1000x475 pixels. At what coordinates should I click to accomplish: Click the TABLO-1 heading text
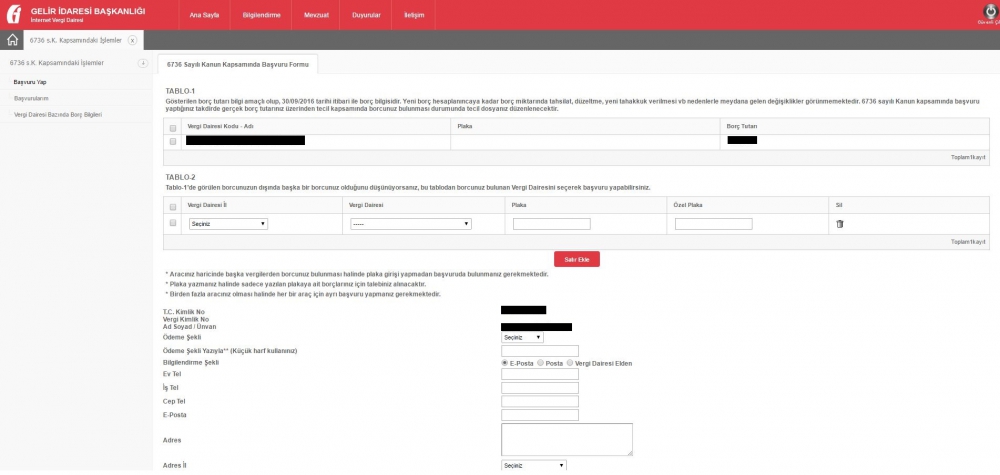180,91
